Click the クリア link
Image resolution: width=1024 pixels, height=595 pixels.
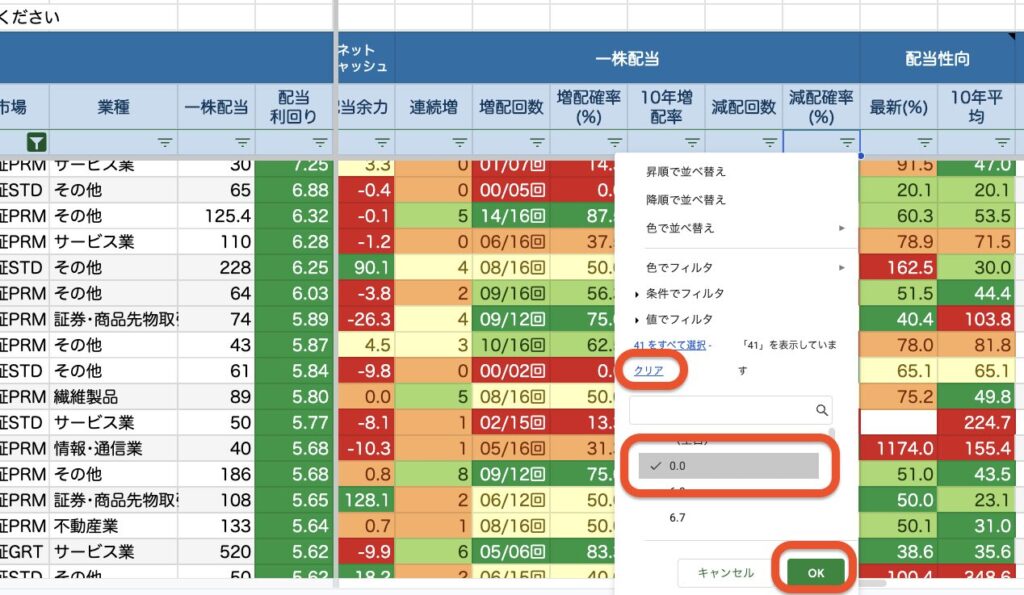click(649, 370)
